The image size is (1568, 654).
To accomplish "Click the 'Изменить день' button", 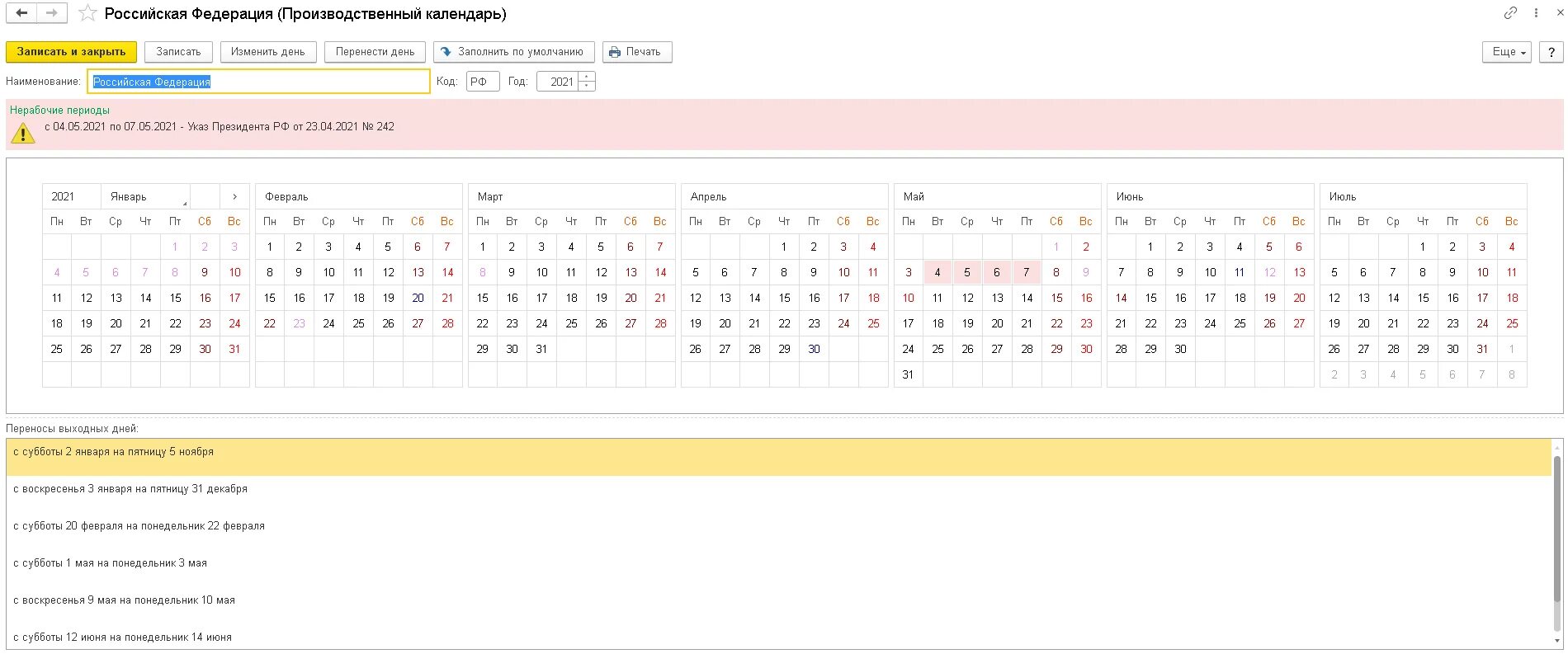I will (267, 51).
